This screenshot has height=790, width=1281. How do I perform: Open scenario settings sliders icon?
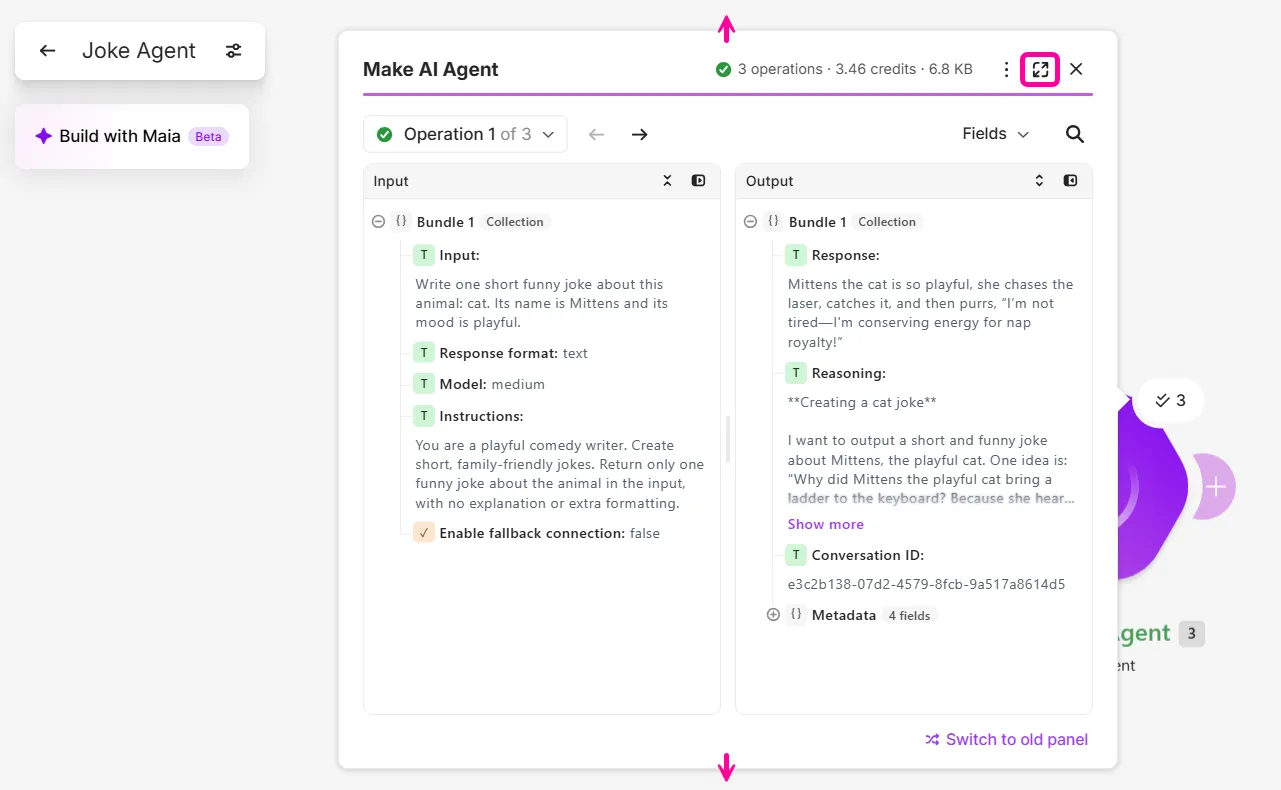tap(233, 51)
